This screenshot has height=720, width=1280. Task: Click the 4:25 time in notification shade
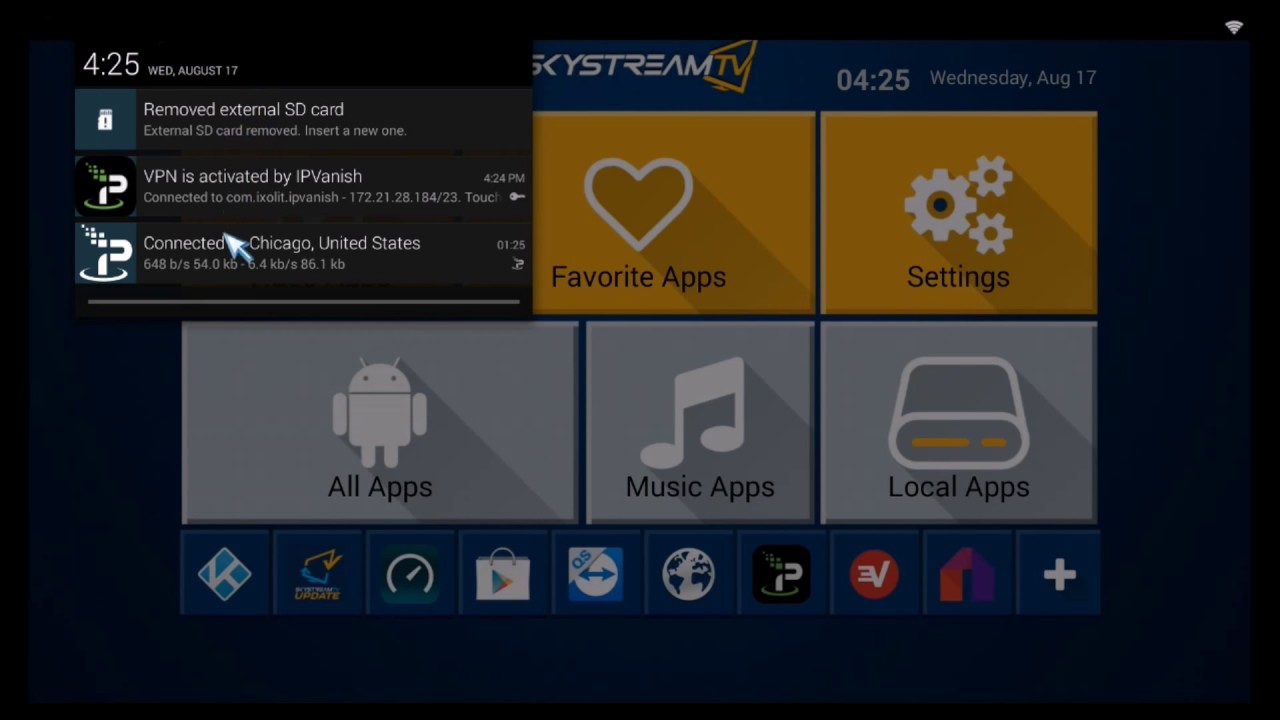click(111, 65)
